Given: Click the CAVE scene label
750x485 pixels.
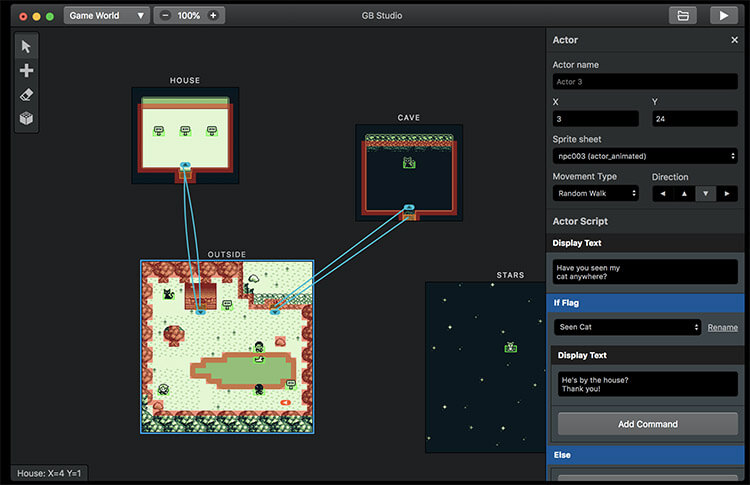Looking at the screenshot, I should click(x=409, y=118).
